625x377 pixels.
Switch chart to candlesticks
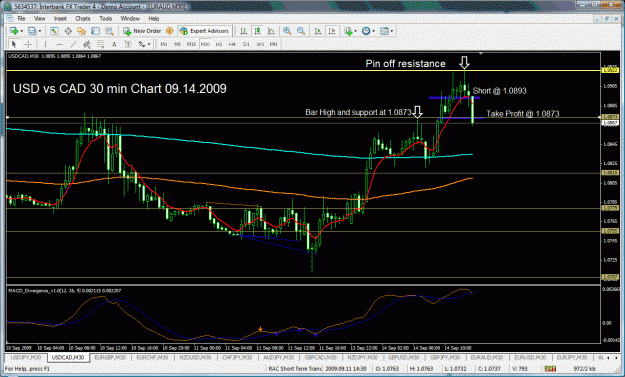[x=257, y=31]
